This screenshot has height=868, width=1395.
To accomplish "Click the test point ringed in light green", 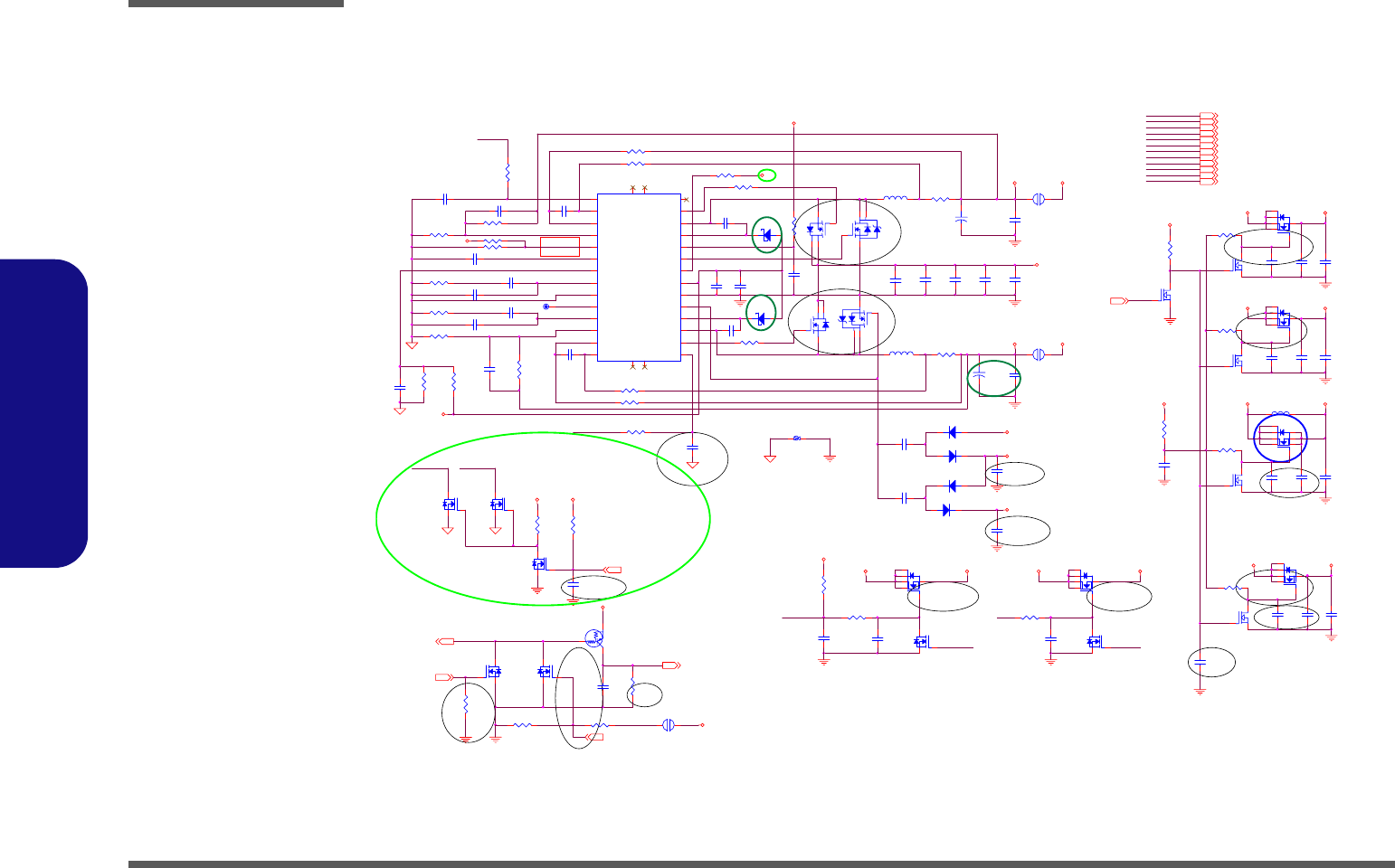I will click(762, 175).
